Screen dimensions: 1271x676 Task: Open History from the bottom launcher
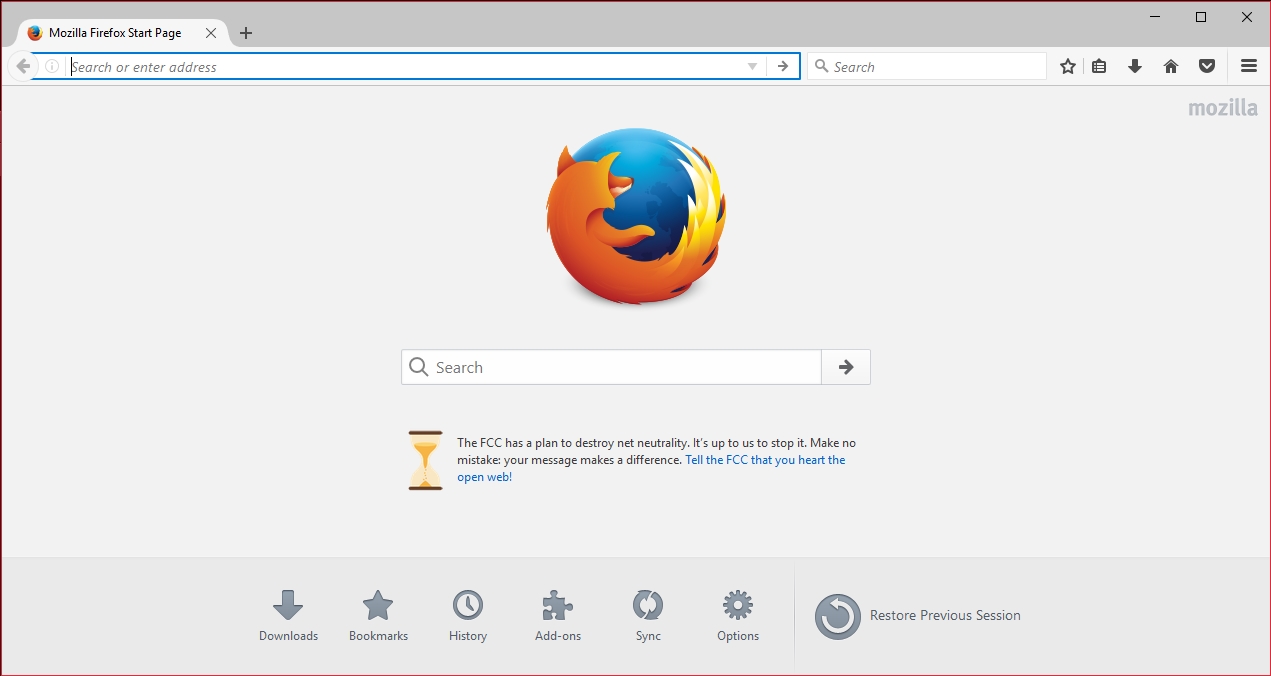[468, 615]
